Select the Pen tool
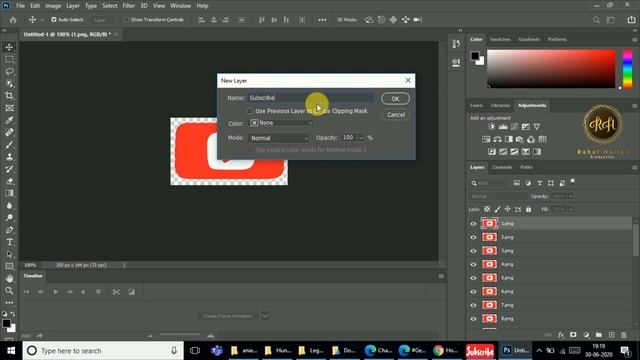The height and width of the screenshot is (360, 640). point(9,230)
